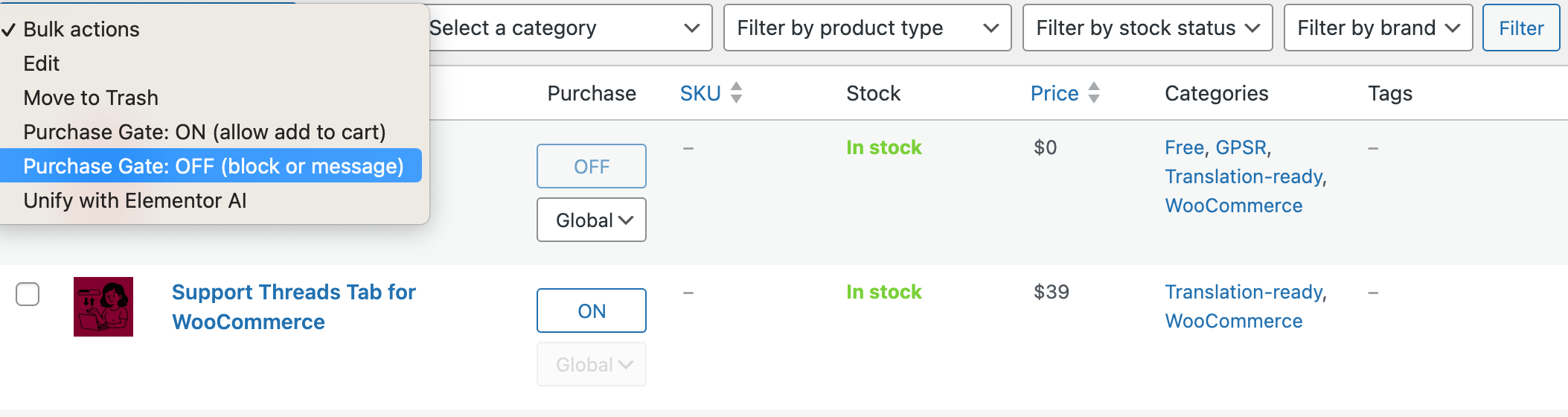Open Support Threads Tab product thumbnail
Screen dimensions: 1568x417
click(x=103, y=307)
